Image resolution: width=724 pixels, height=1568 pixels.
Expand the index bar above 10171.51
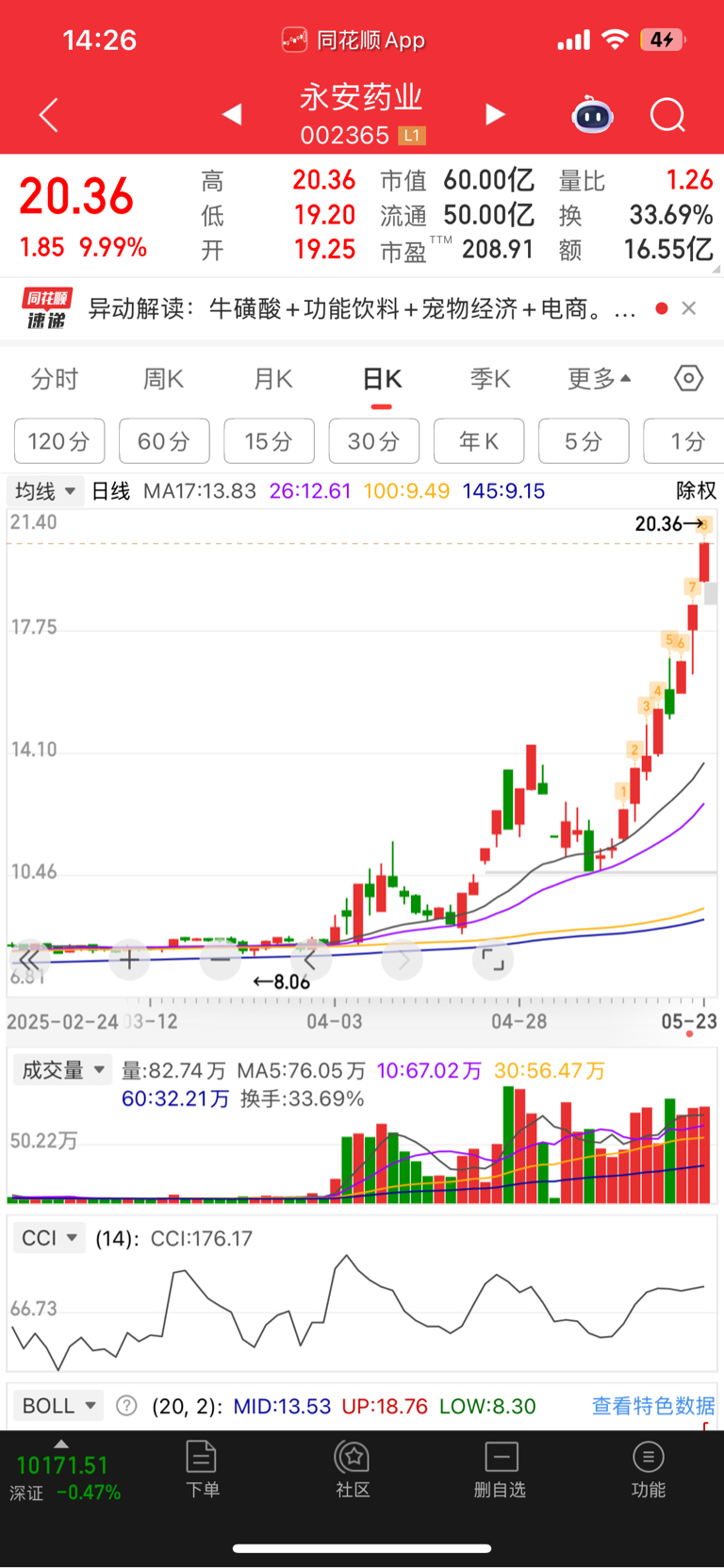coord(61,1444)
